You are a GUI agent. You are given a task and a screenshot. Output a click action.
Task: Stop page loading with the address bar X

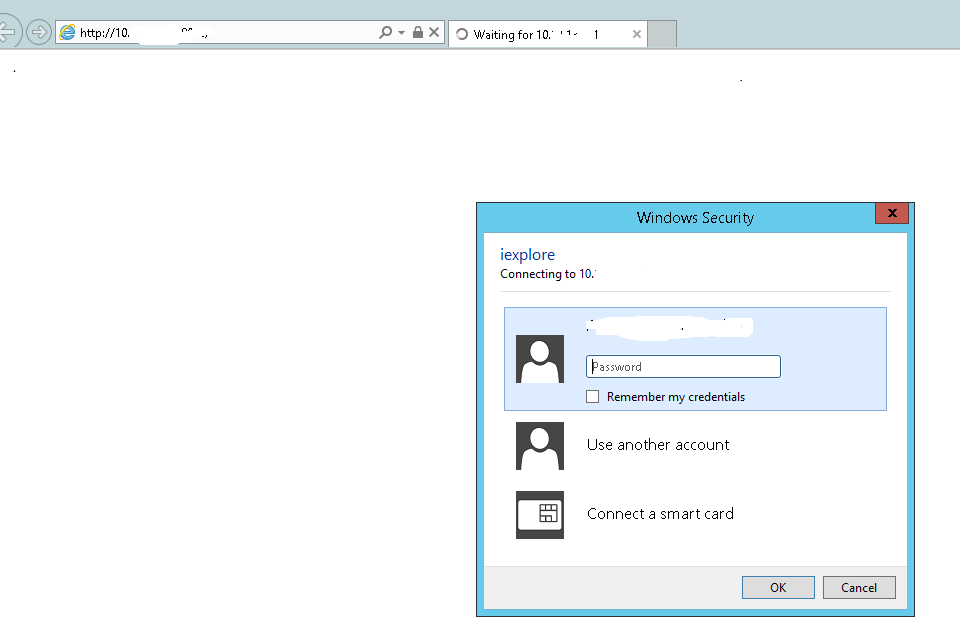tap(433, 32)
